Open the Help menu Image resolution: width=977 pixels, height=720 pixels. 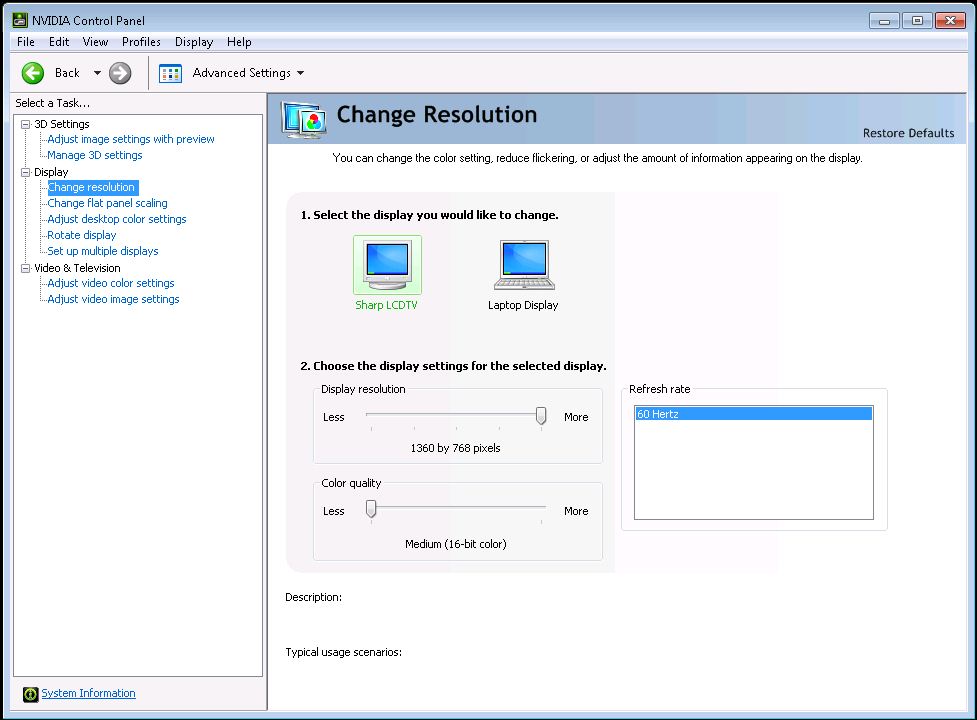coord(239,42)
